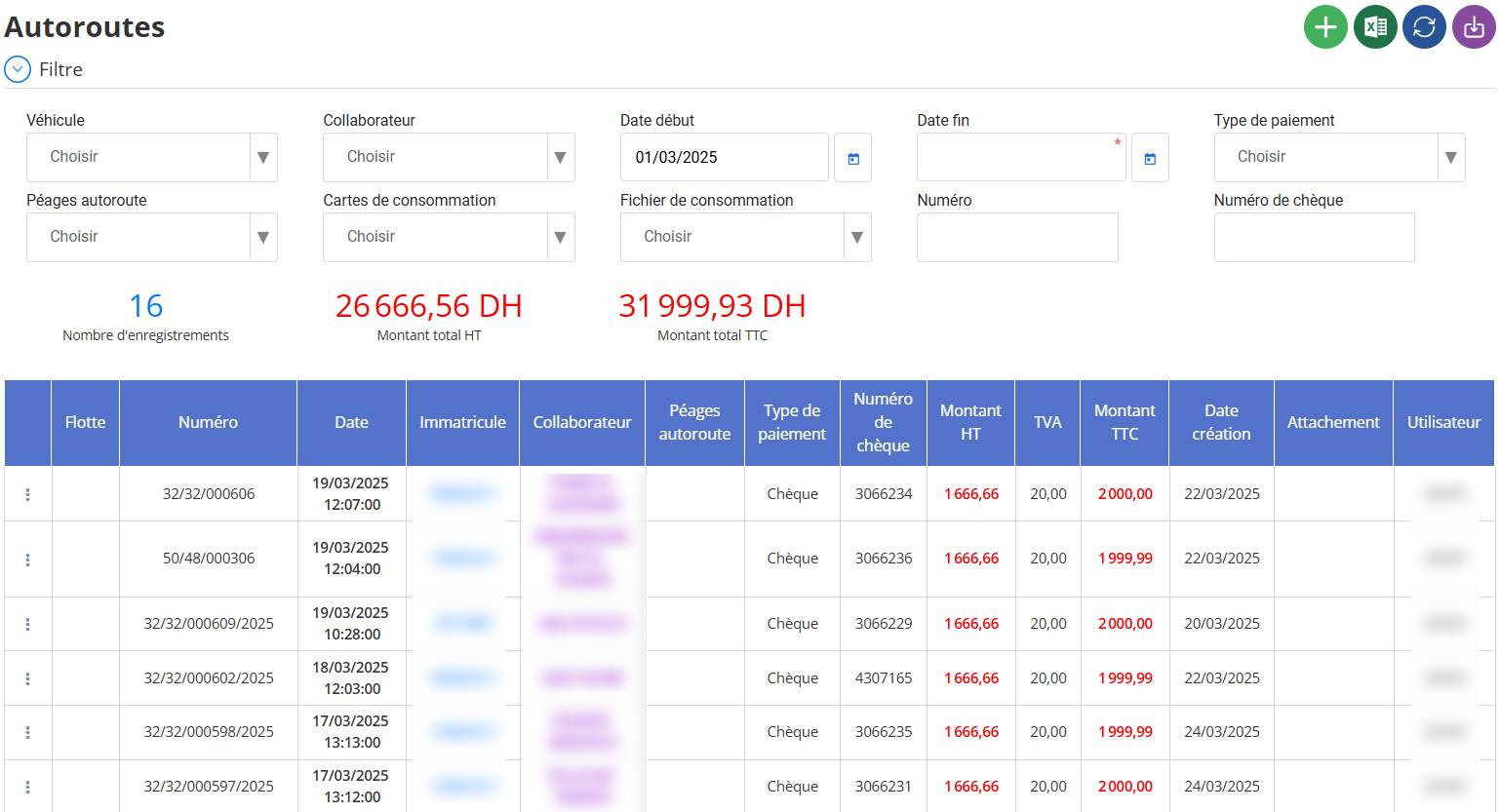1500x812 pixels.
Task: Sort by the Type de paiement header
Action: [792, 422]
